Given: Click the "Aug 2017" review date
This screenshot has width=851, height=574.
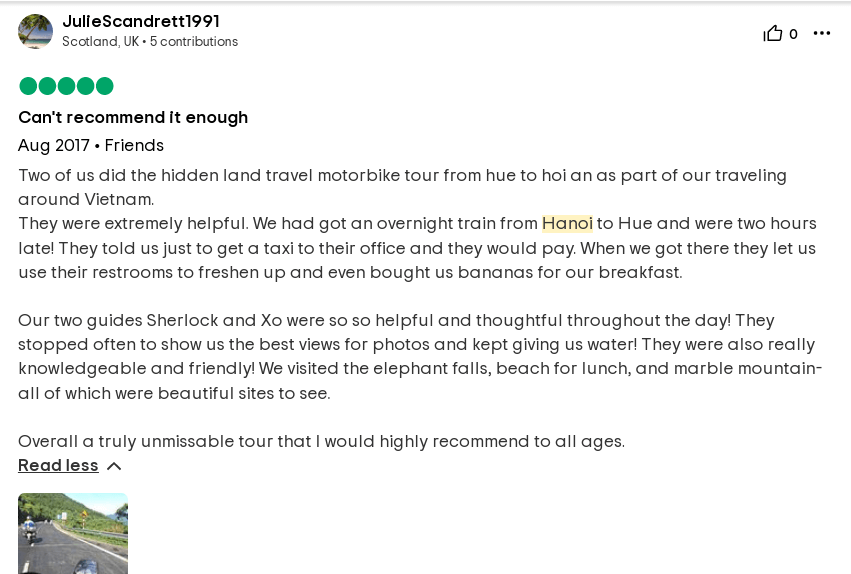Looking at the screenshot, I should pyautogui.click(x=53, y=145).
